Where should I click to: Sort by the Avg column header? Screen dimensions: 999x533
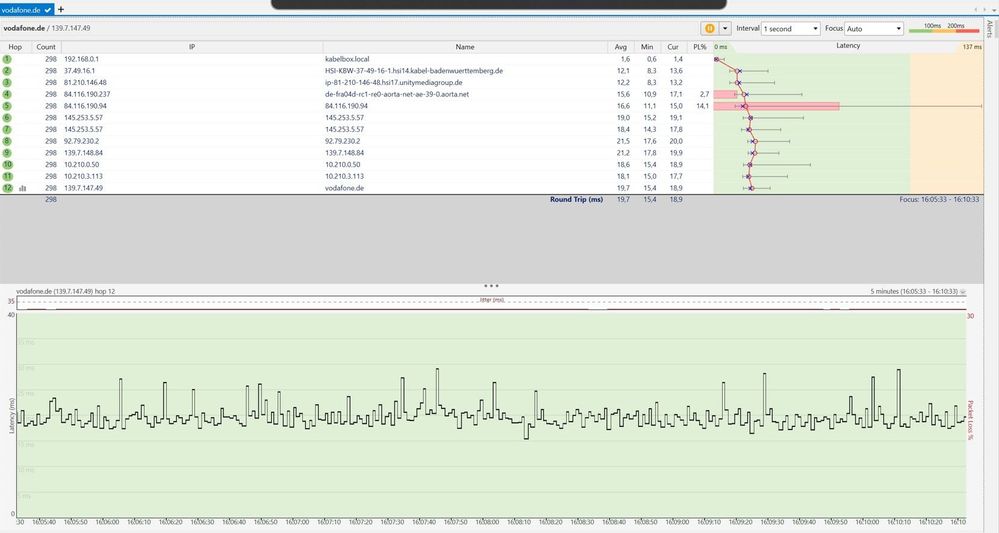[621, 47]
